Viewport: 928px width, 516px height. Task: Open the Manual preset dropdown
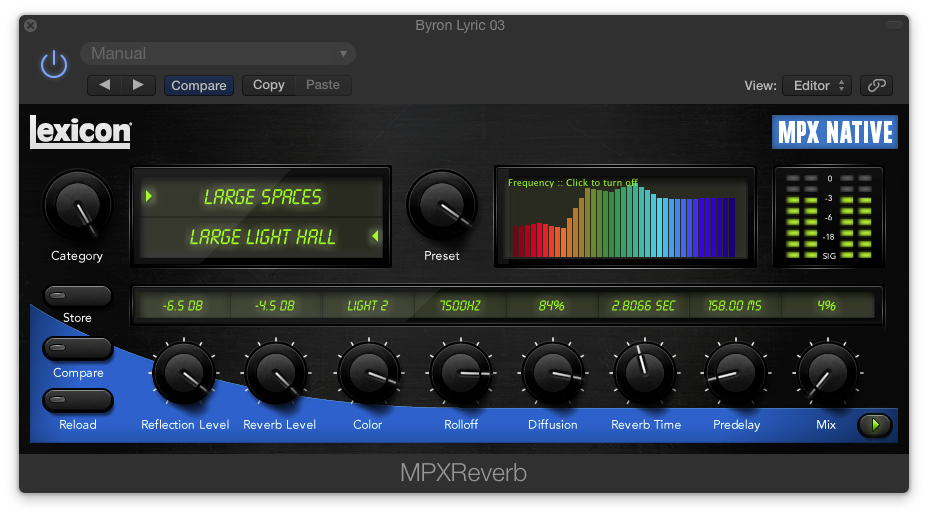pyautogui.click(x=218, y=53)
